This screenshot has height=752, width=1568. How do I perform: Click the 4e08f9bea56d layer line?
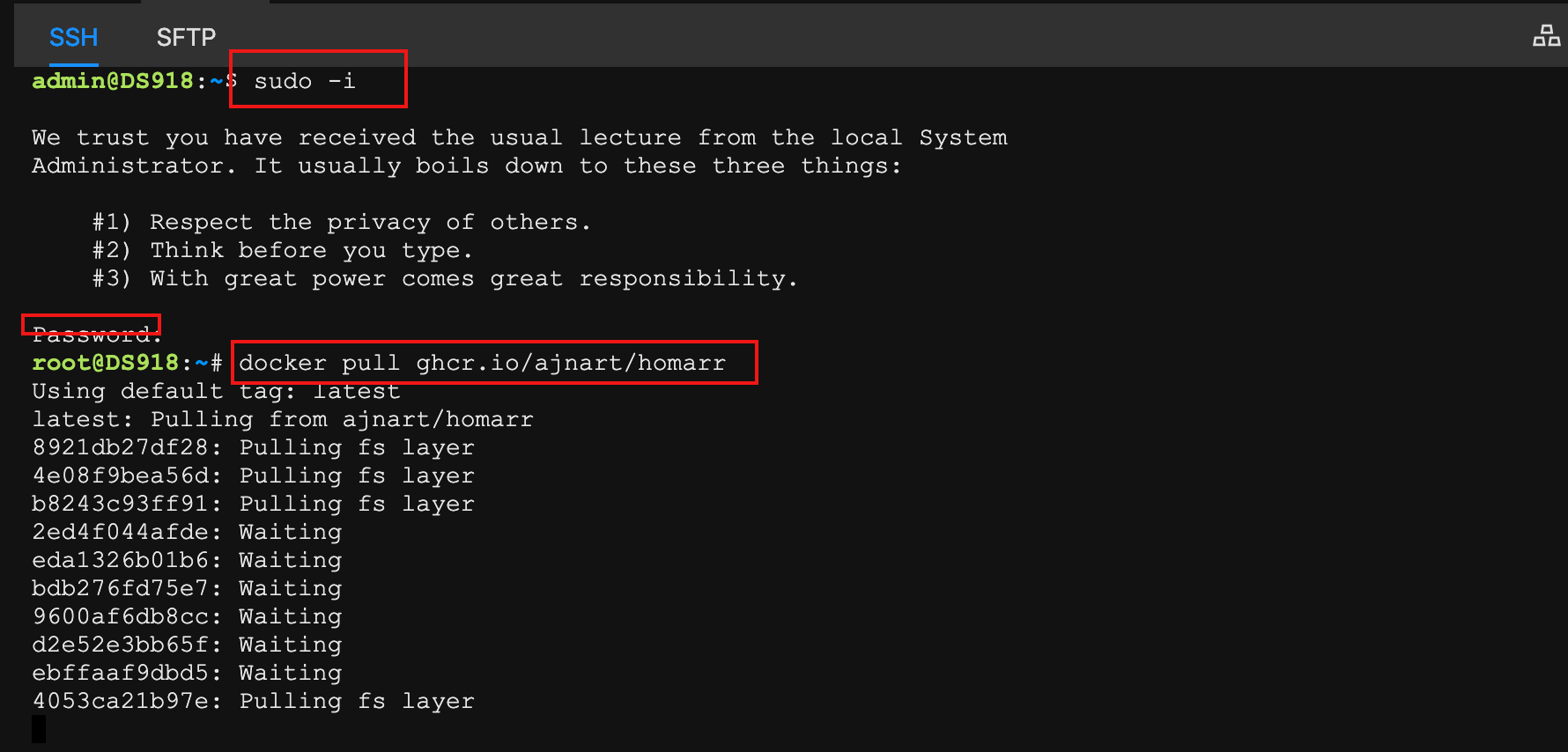[253, 476]
